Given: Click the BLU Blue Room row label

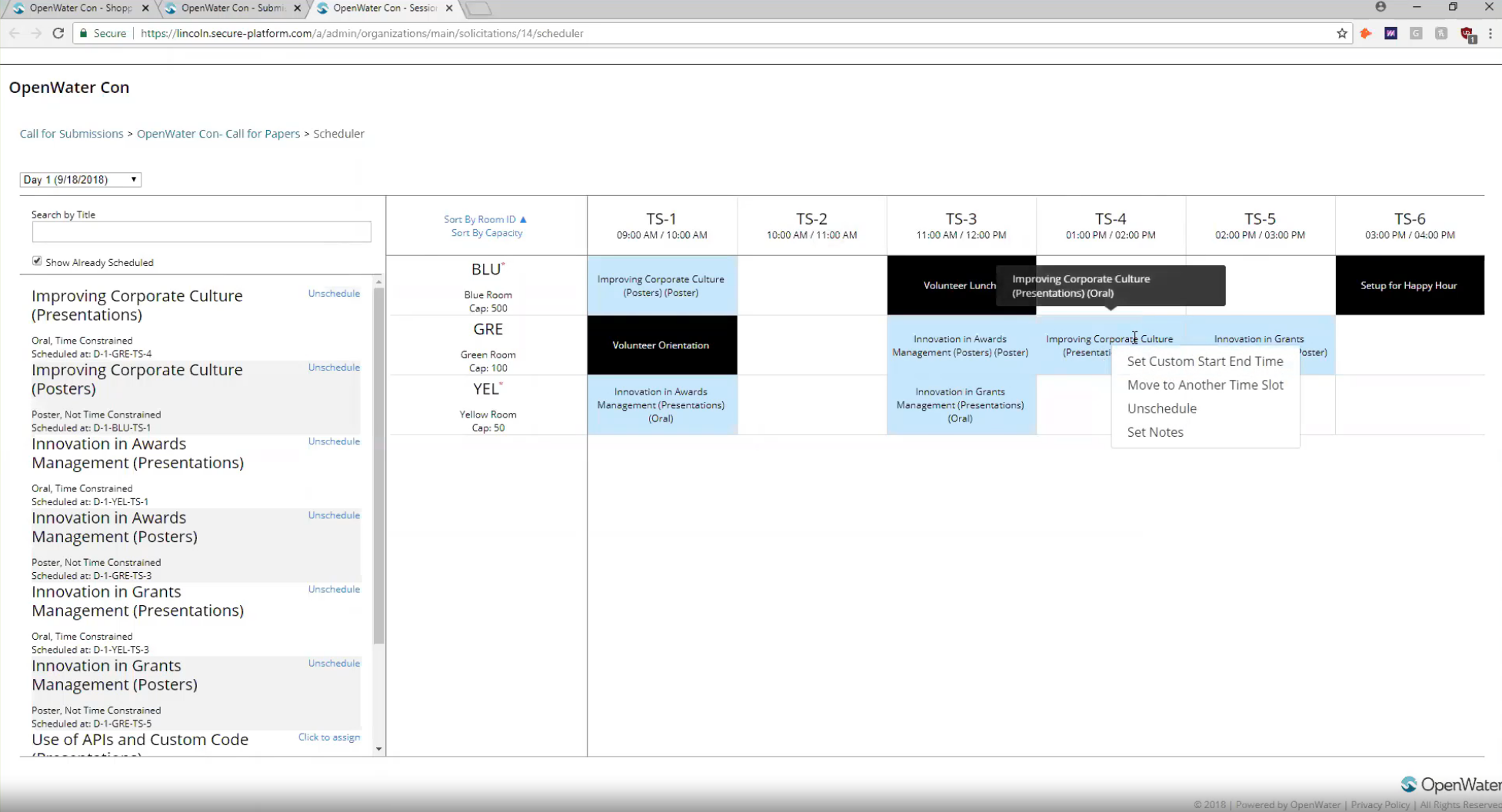Looking at the screenshot, I should (488, 286).
